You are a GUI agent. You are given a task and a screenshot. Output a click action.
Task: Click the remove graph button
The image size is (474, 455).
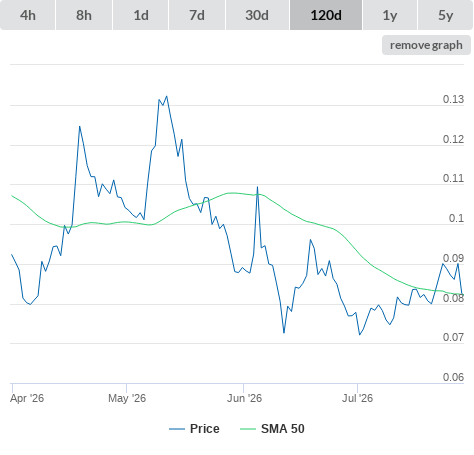pyautogui.click(x=426, y=45)
